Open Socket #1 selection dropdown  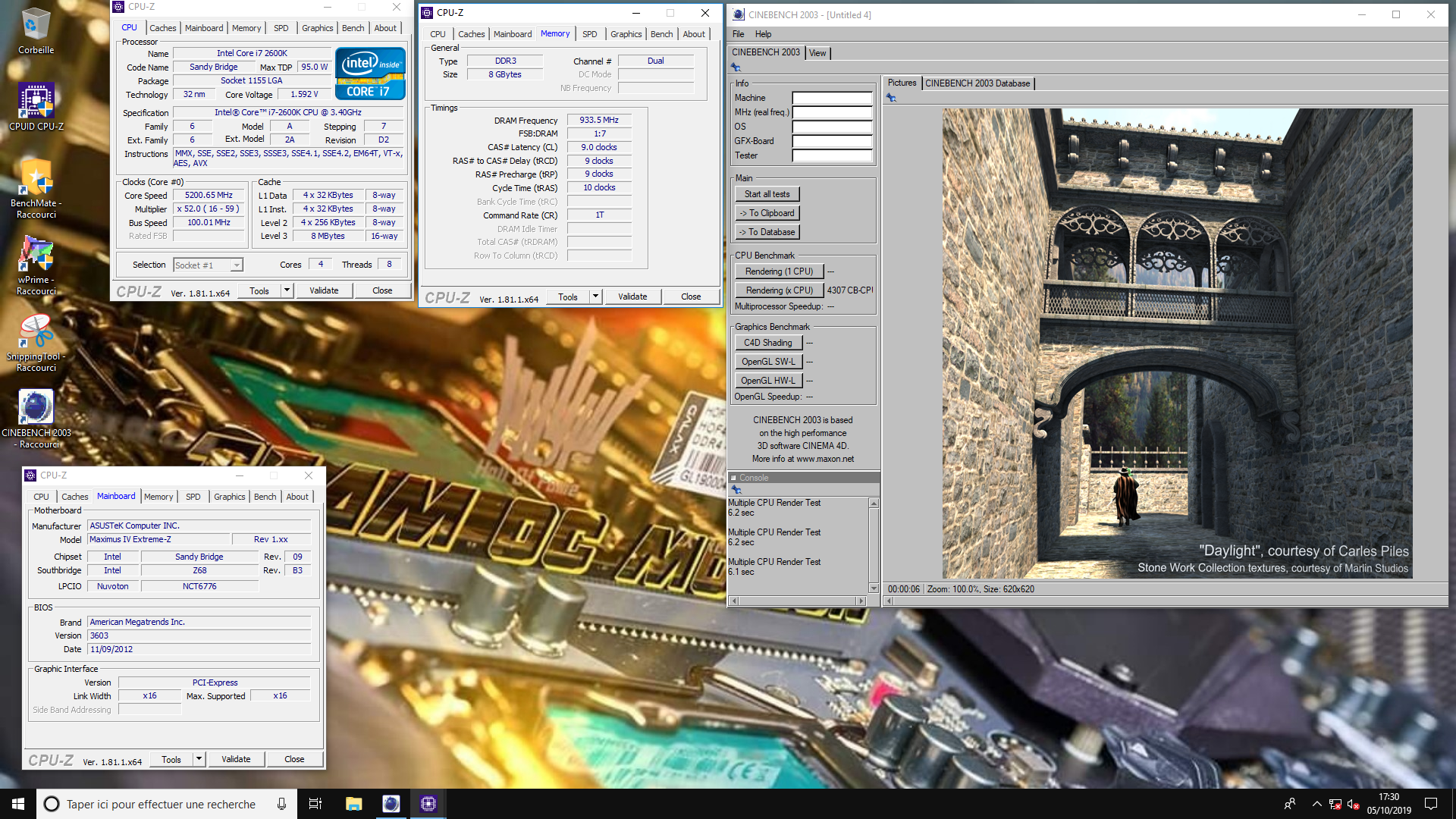(208, 265)
